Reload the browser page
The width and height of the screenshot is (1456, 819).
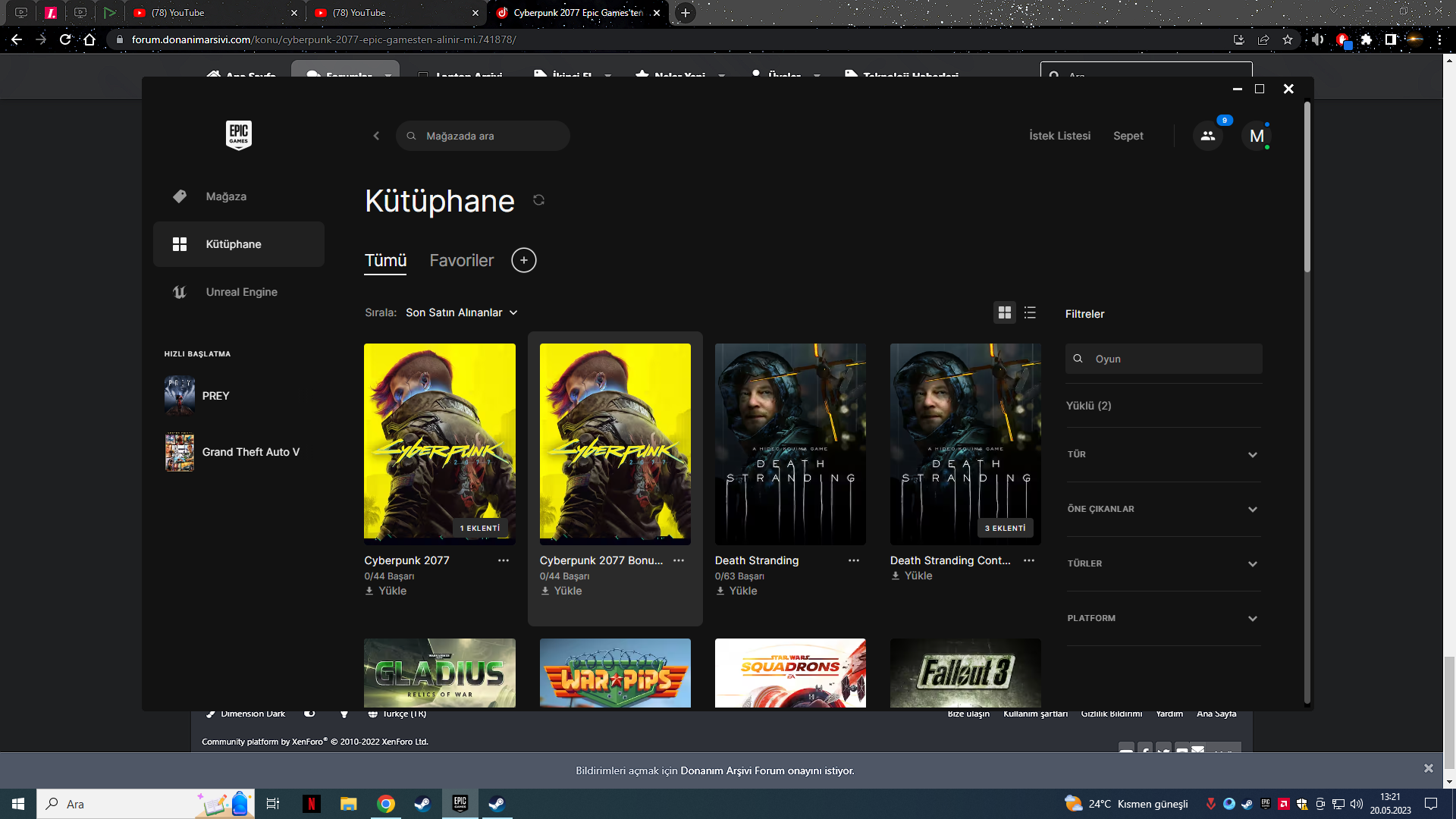65,39
